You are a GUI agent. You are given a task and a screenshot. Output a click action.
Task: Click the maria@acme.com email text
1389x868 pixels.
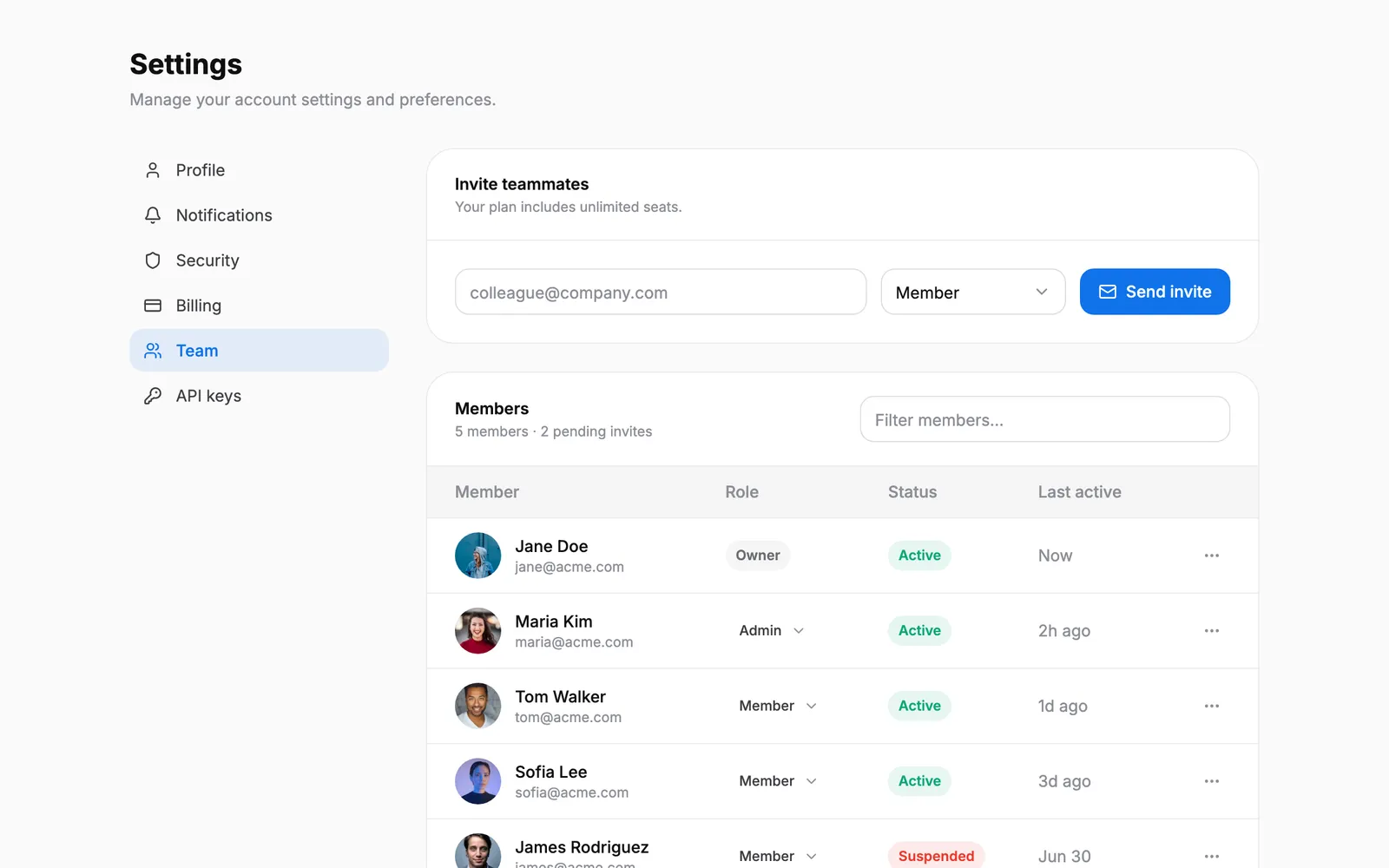tap(574, 642)
